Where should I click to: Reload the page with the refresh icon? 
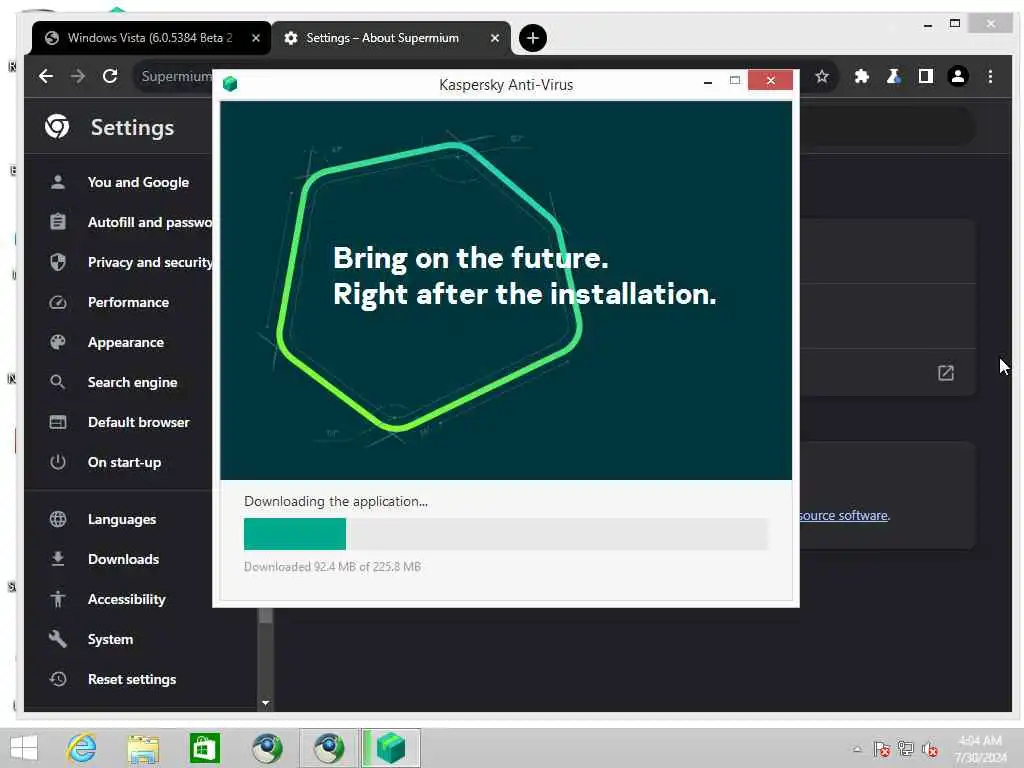click(110, 76)
